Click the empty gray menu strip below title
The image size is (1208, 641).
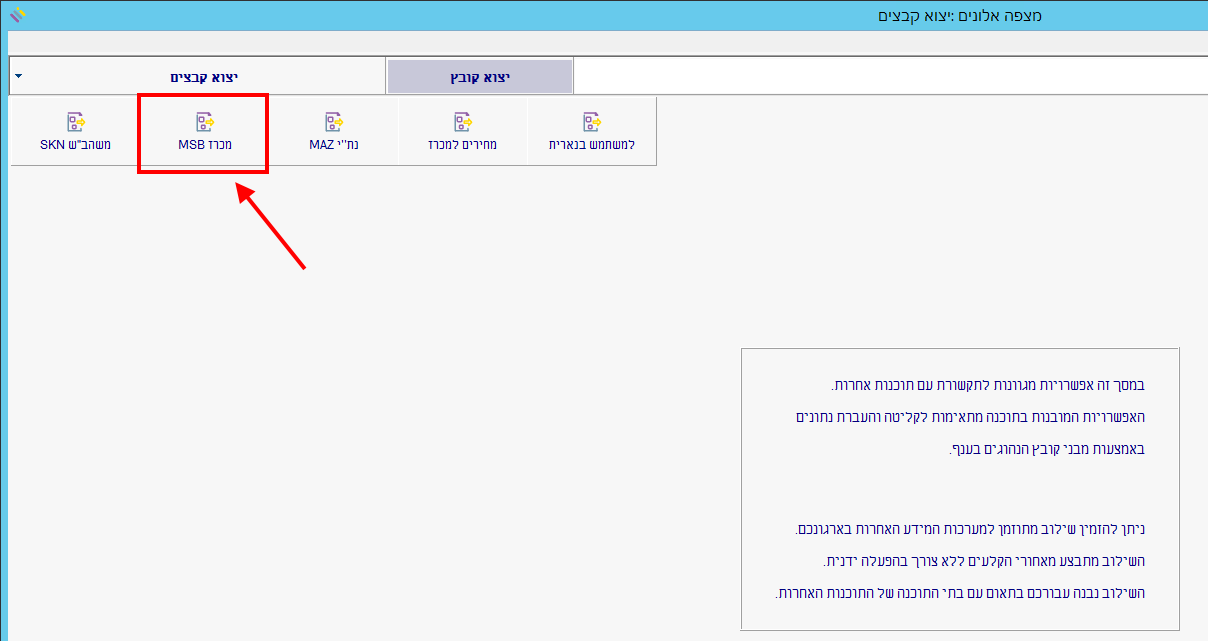pyautogui.click(x=600, y=43)
